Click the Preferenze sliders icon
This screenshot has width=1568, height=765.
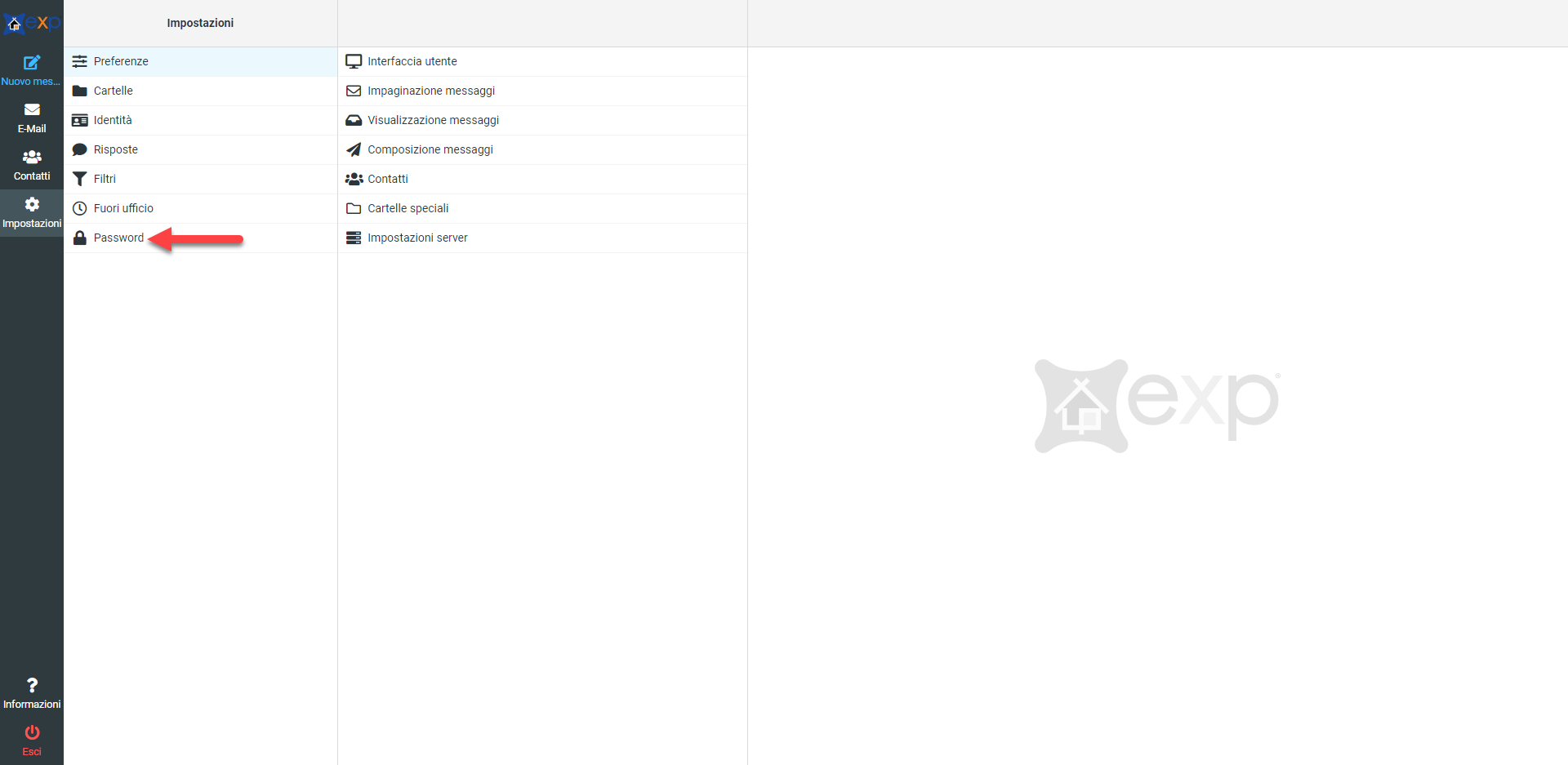point(79,61)
